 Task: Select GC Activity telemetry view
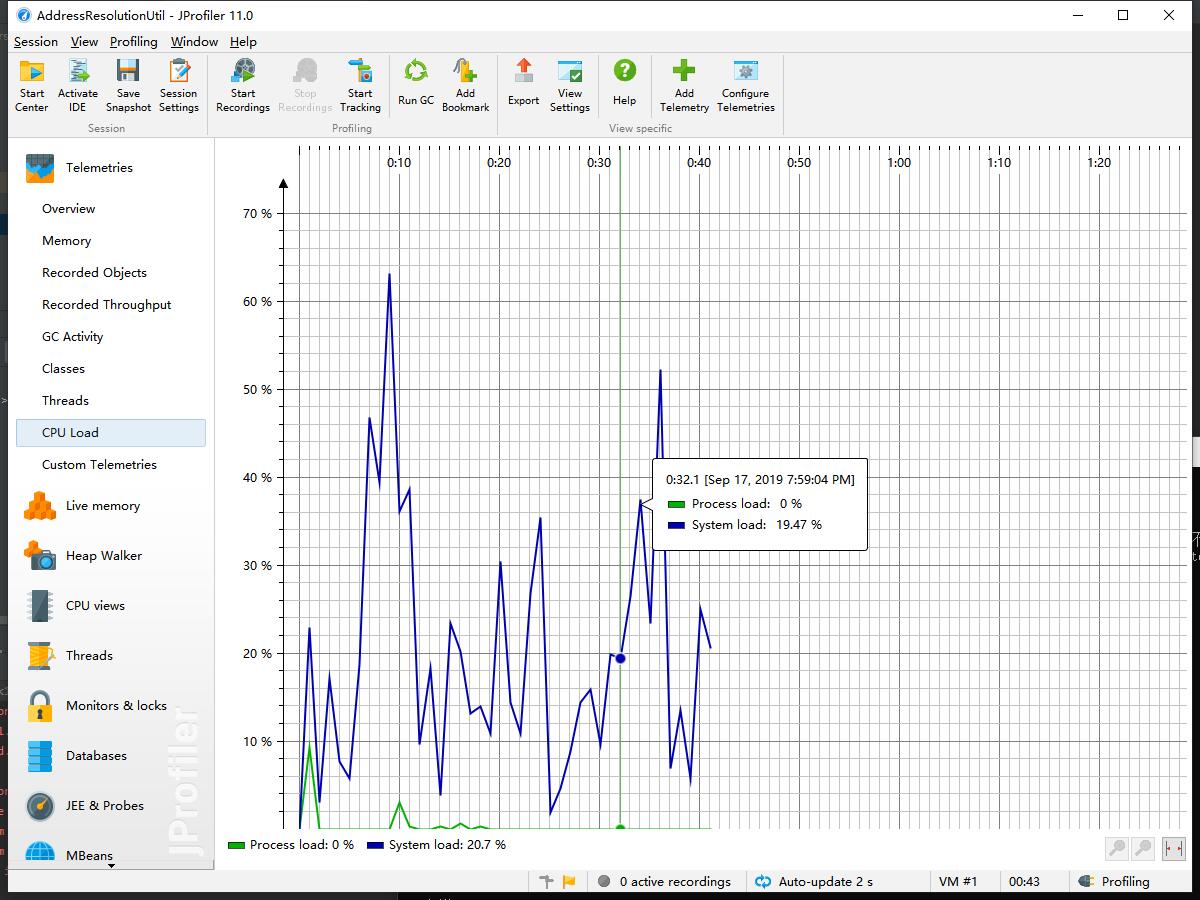(x=72, y=337)
